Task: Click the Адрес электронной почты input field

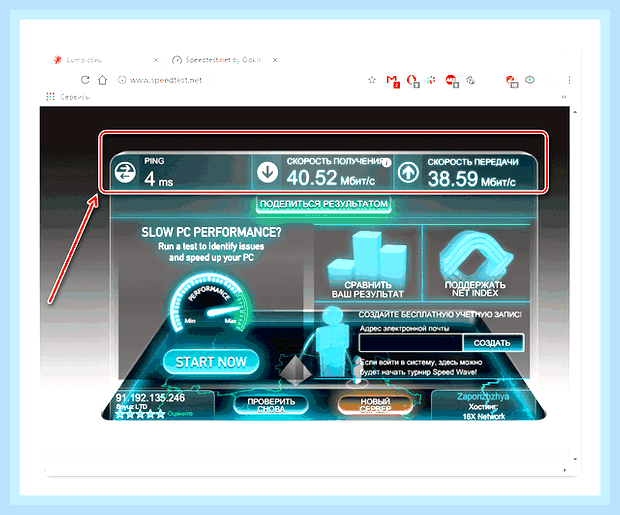Action: (x=410, y=343)
